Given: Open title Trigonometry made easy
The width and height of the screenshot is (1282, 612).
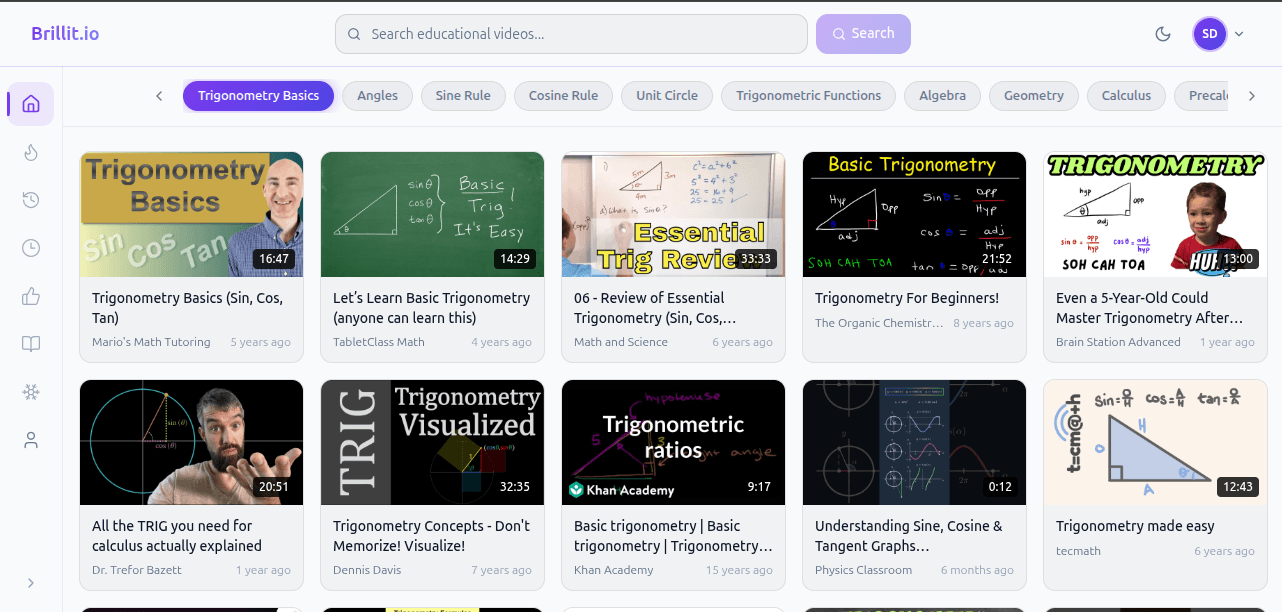Looking at the screenshot, I should point(1135,526).
